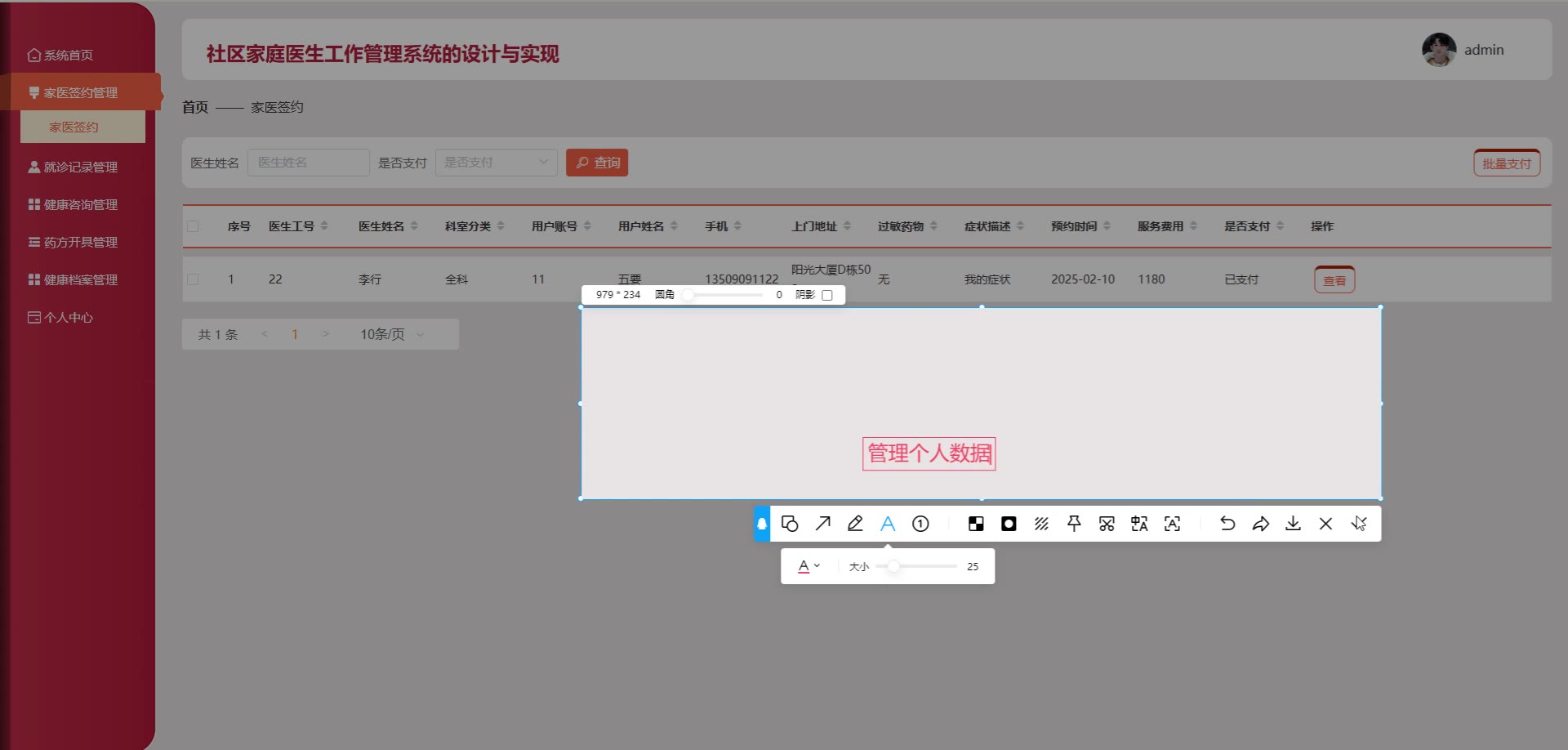Click the 管理个人数据 text annotation
This screenshot has height=750, width=1568.
click(929, 453)
